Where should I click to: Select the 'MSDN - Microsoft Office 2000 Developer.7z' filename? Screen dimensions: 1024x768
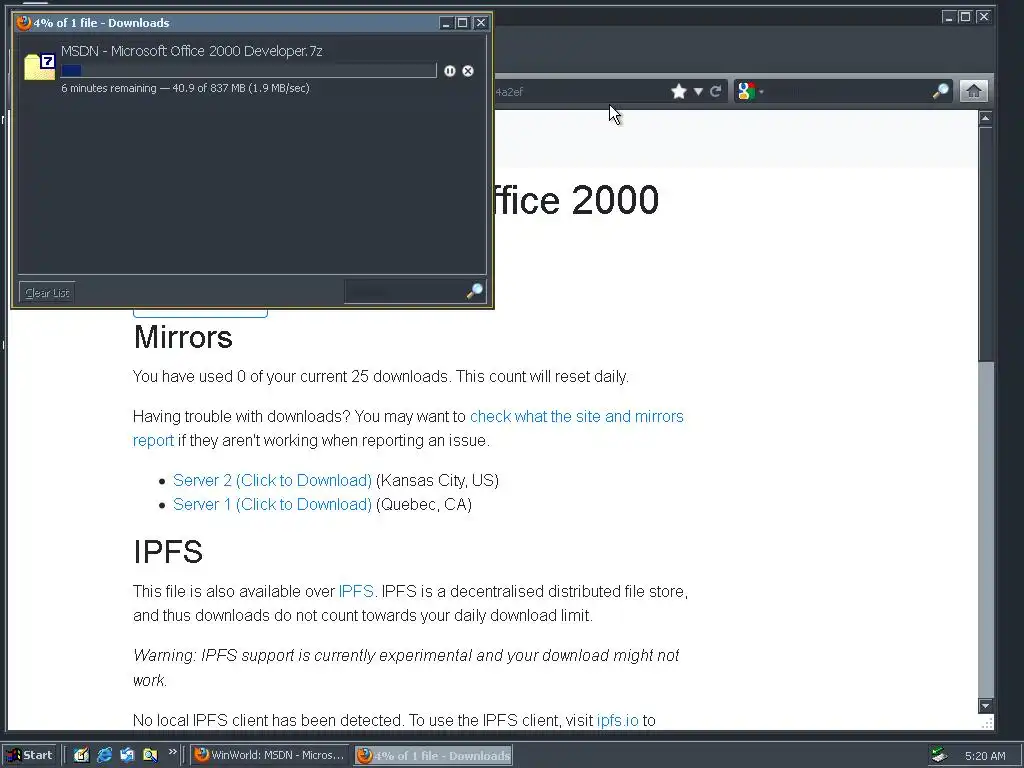(191, 51)
